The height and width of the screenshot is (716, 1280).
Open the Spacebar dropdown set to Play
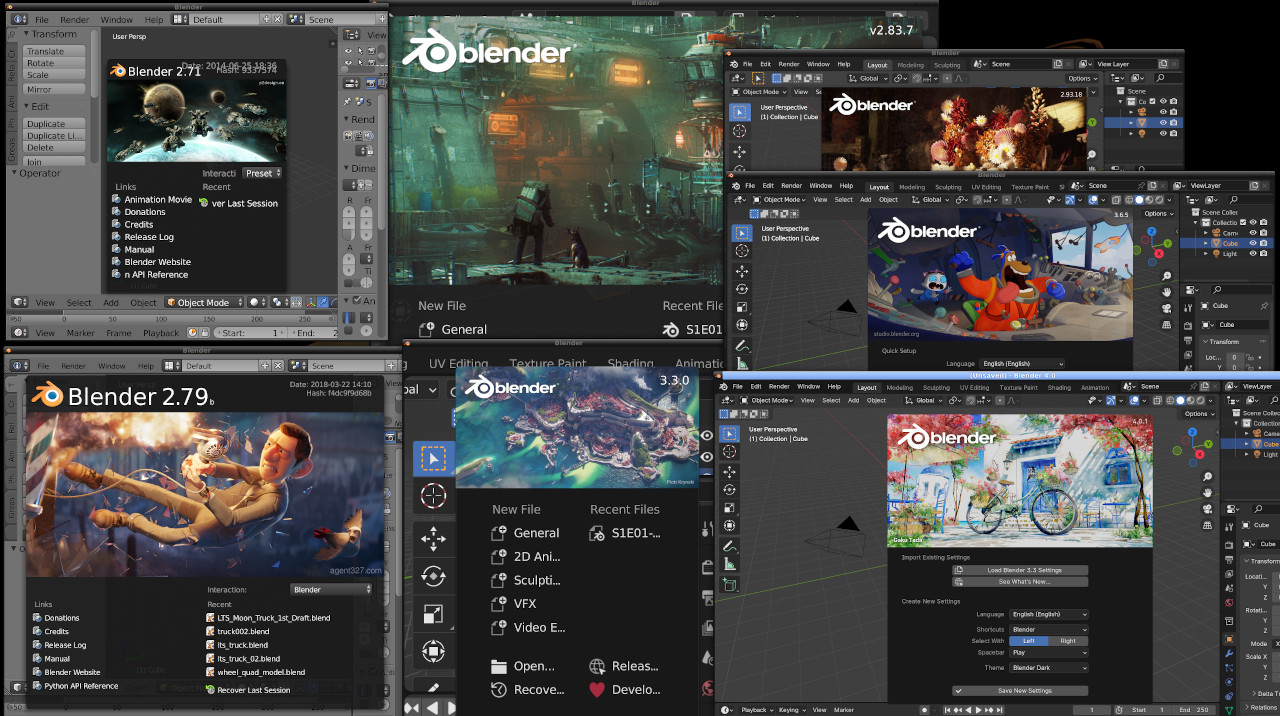click(1048, 653)
